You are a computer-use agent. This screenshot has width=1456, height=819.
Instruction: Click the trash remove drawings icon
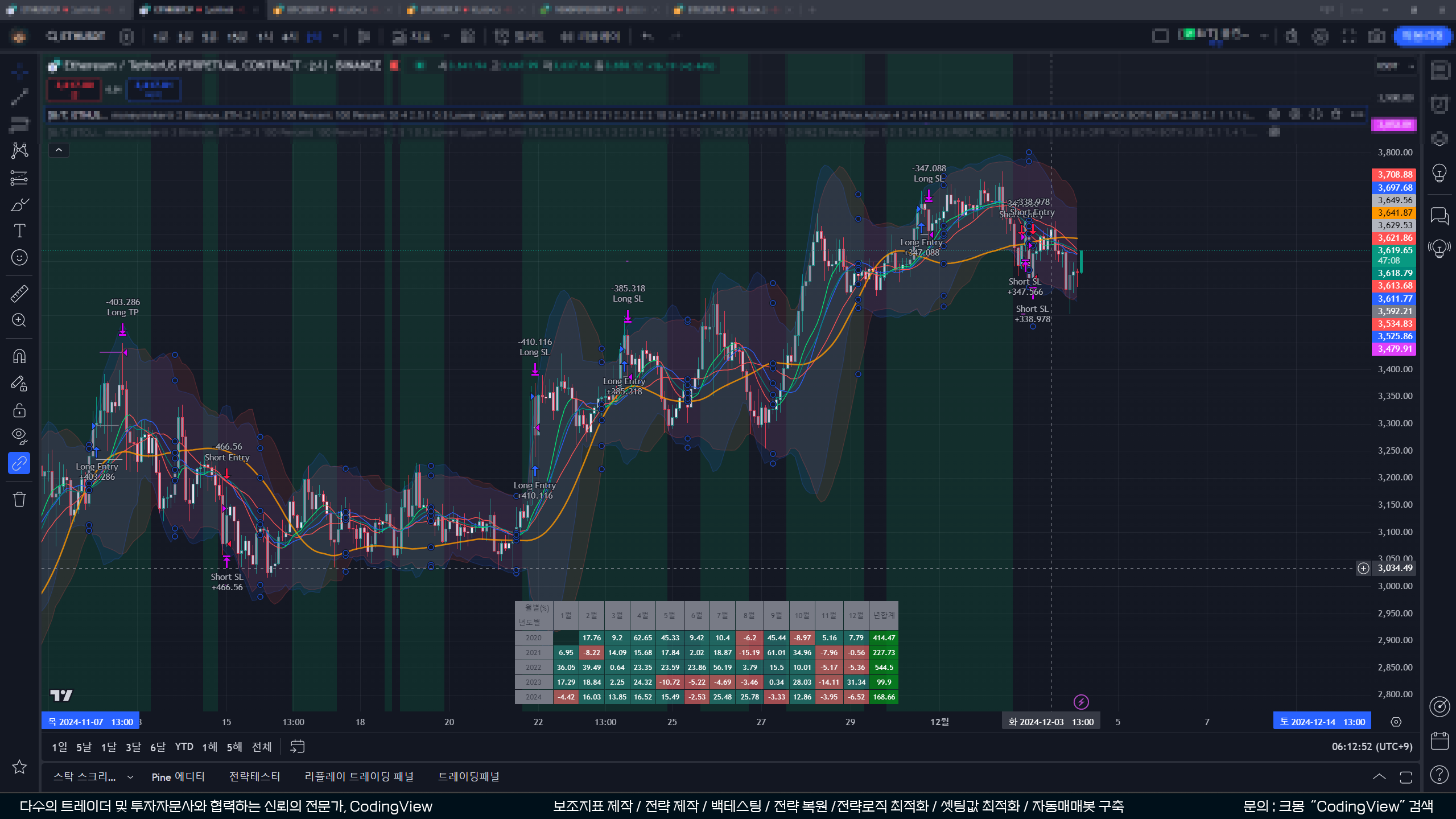[19, 500]
